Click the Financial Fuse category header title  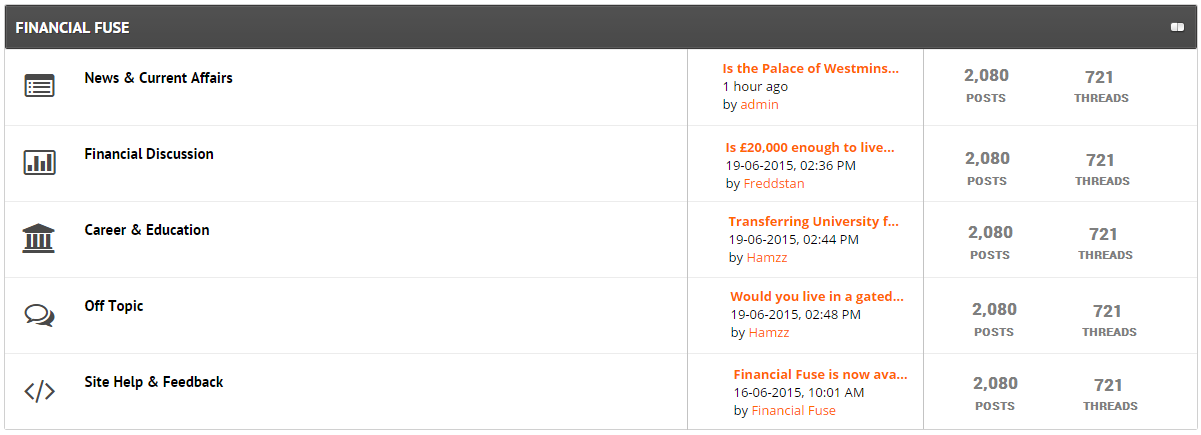72,28
